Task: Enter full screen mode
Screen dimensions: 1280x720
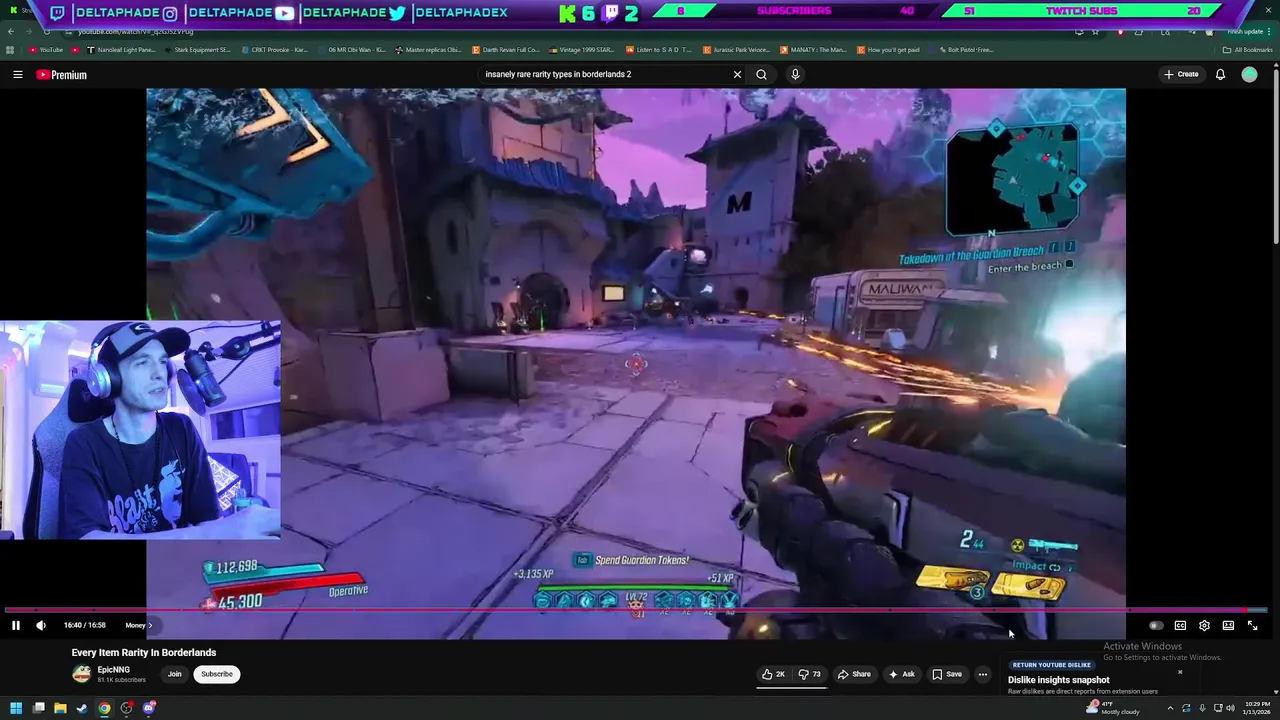Action: click(1252, 625)
